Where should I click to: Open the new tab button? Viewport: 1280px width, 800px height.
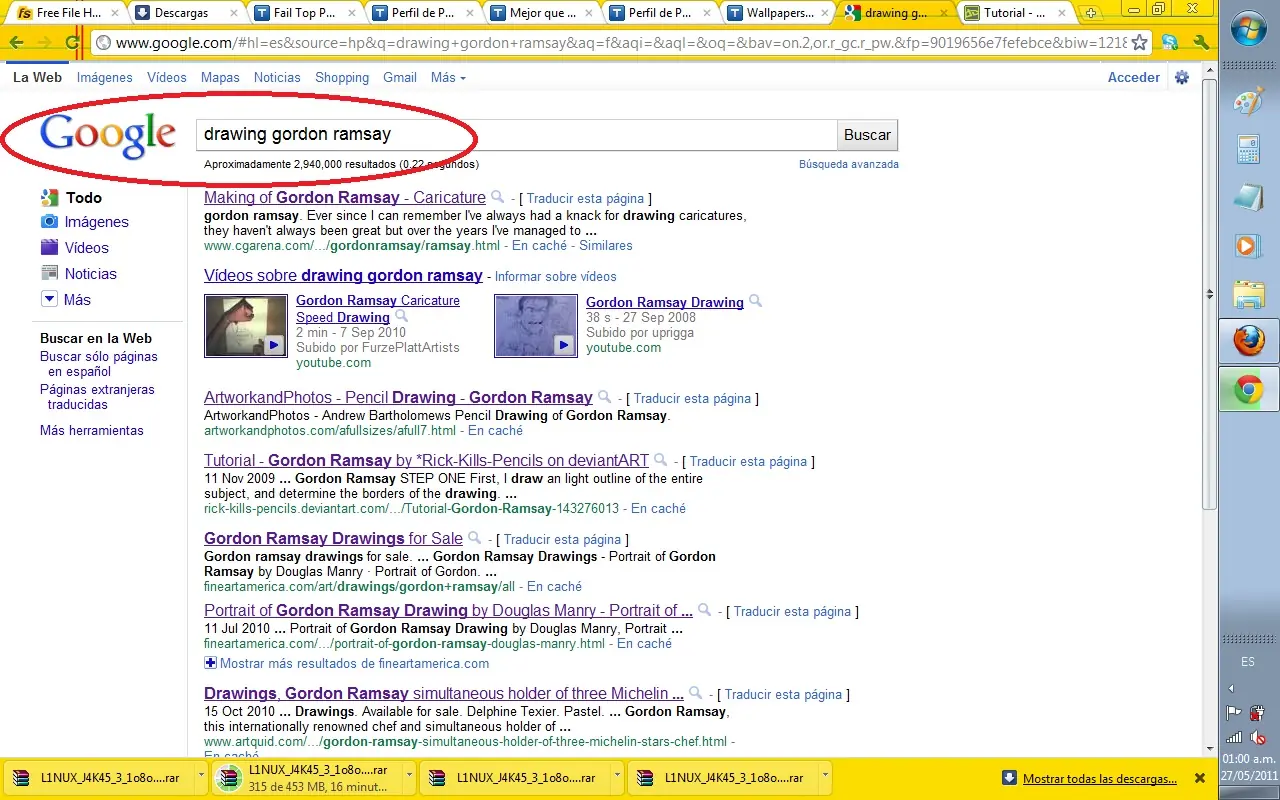tap(1091, 13)
